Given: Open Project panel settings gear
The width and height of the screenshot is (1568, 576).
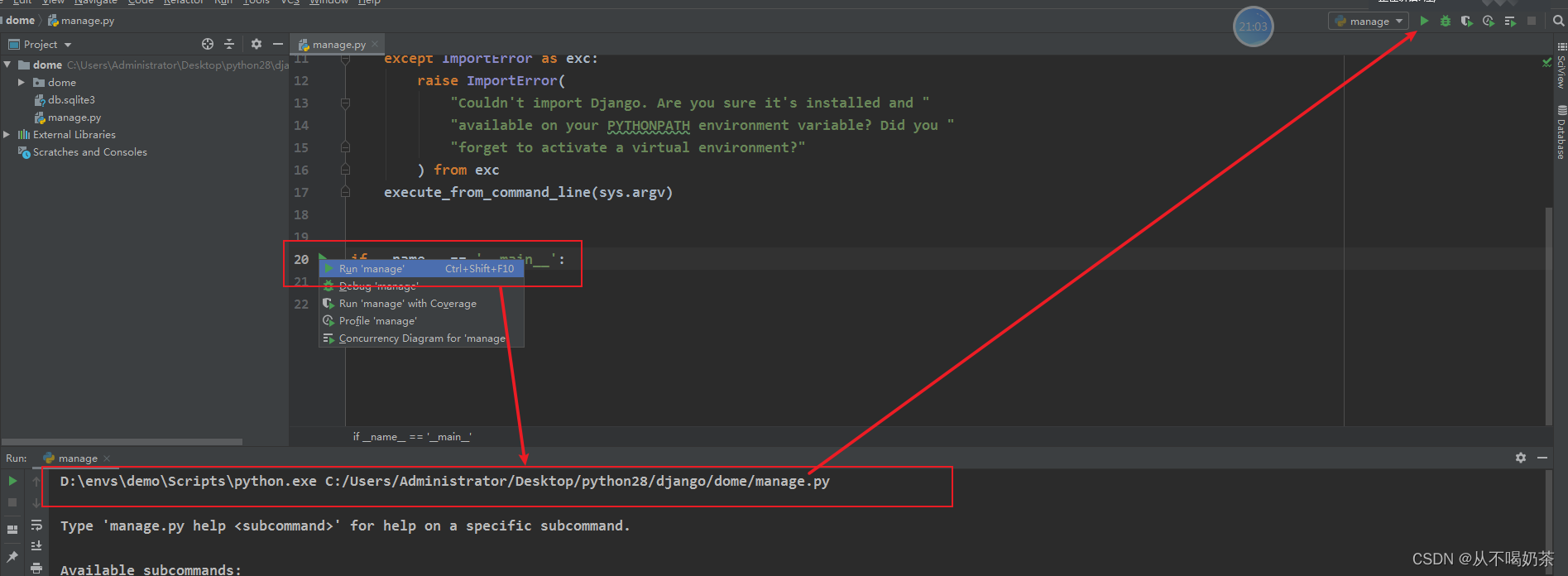Looking at the screenshot, I should [x=257, y=44].
